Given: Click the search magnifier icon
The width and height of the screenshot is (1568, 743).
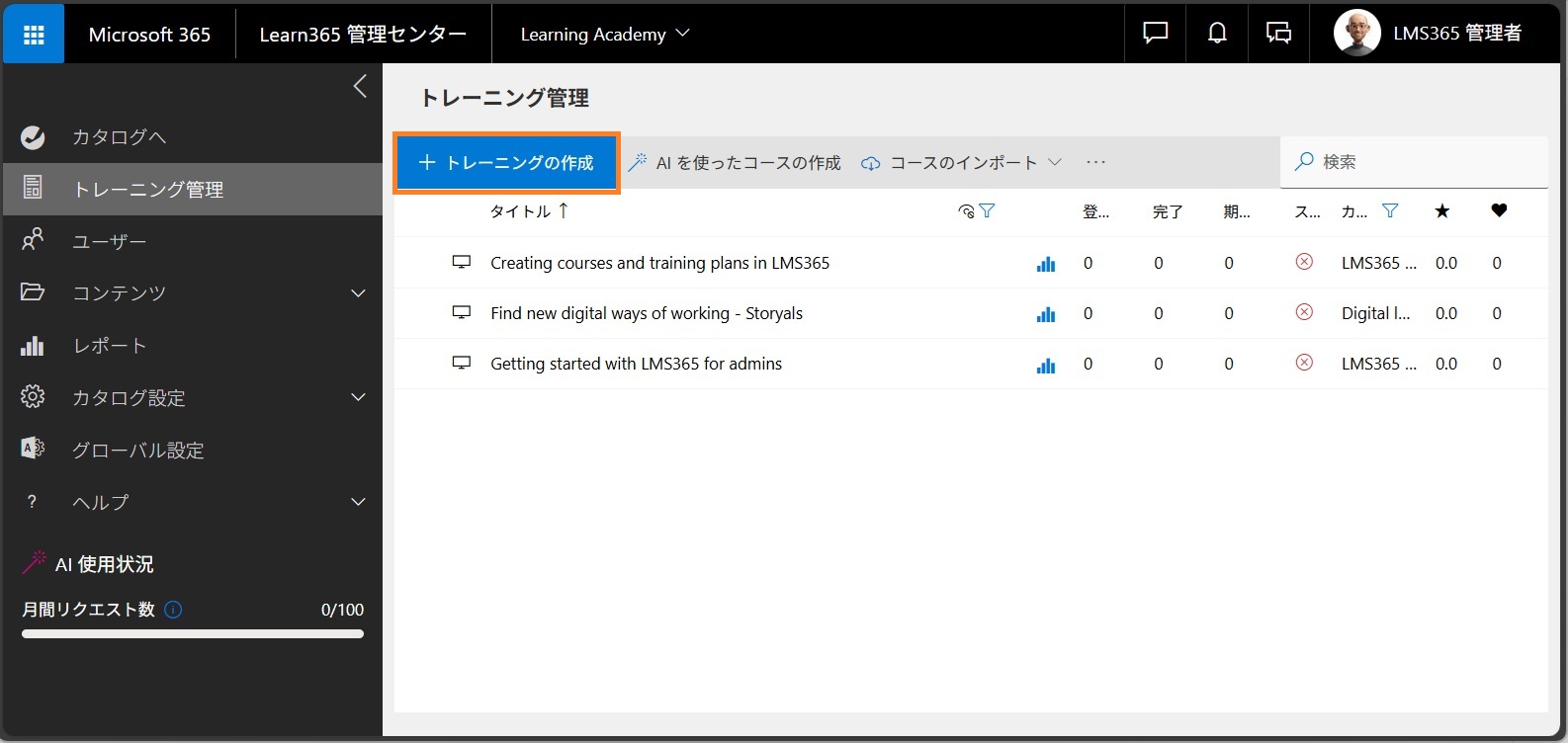Looking at the screenshot, I should 1304,161.
